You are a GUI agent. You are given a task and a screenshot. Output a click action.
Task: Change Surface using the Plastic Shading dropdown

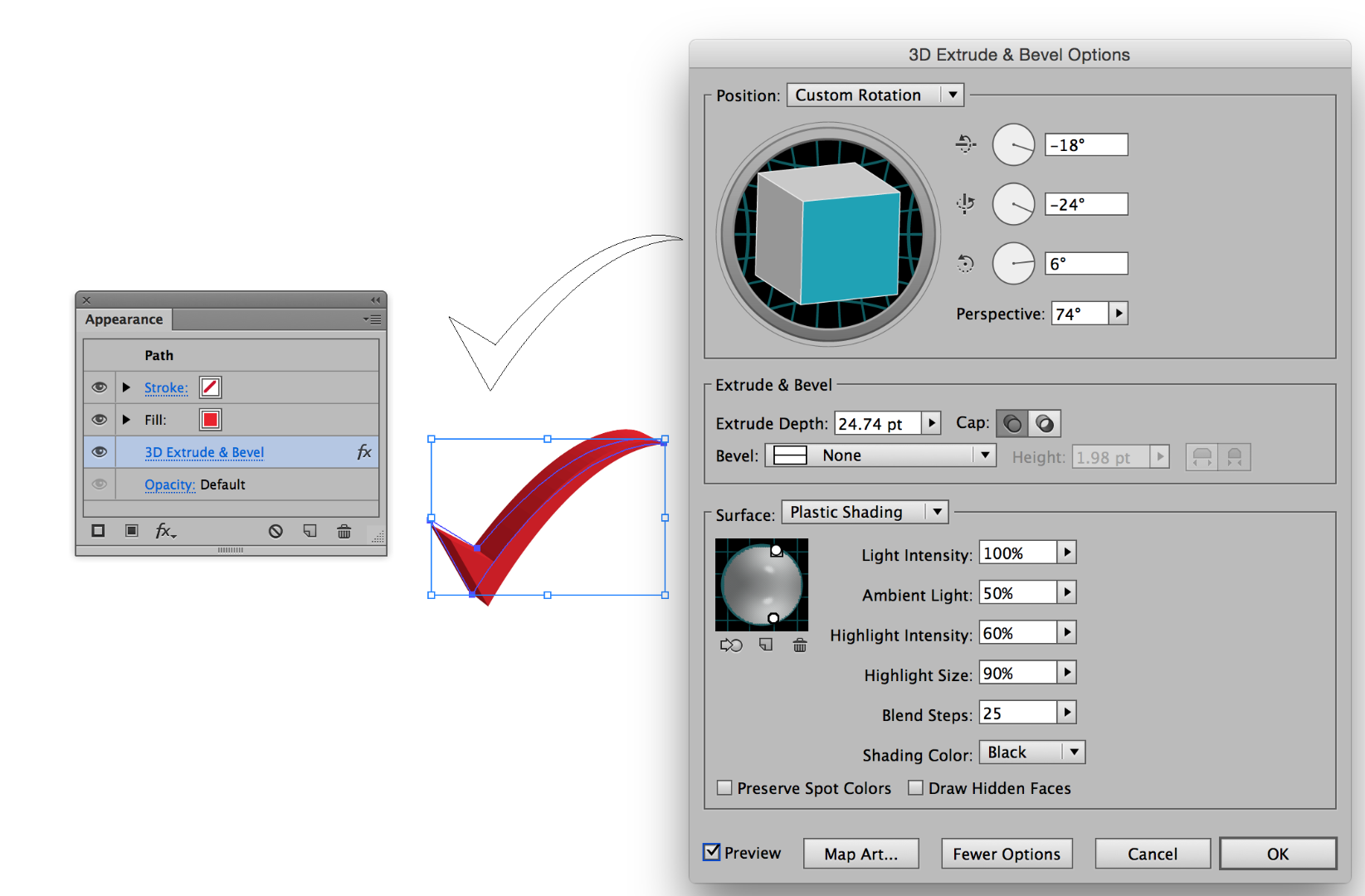point(863,511)
